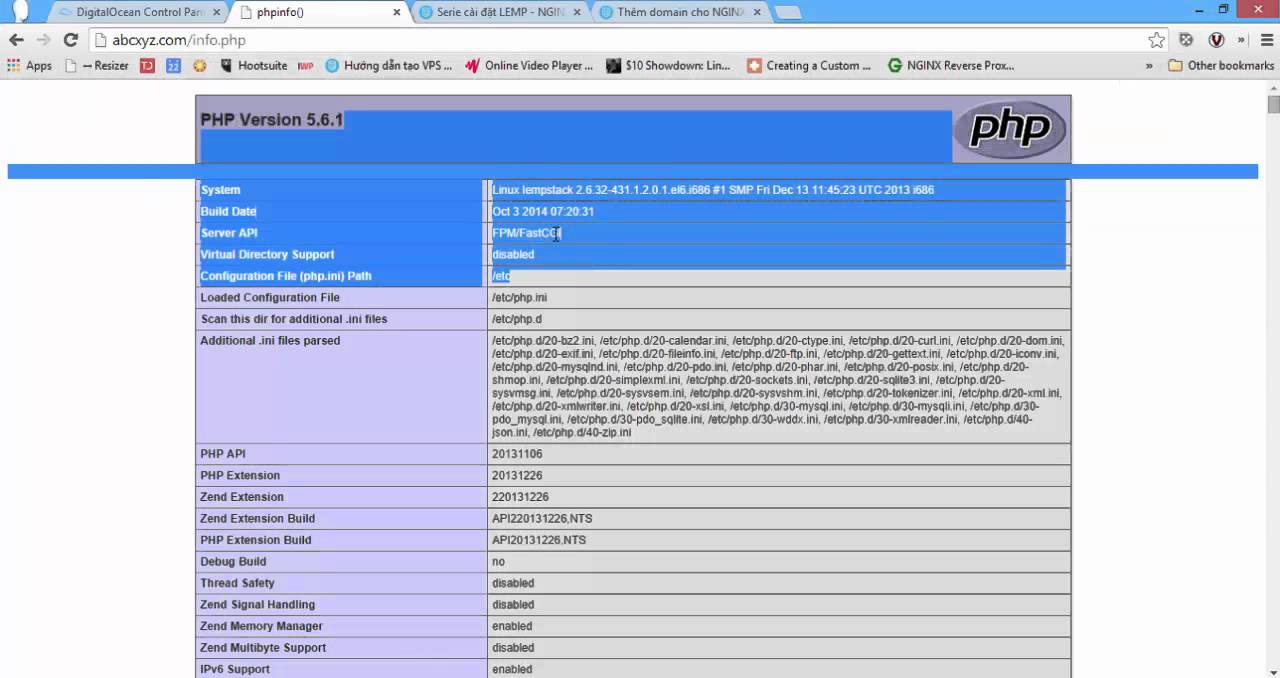
Task: Restore down the Chrome window
Action: pos(1224,9)
